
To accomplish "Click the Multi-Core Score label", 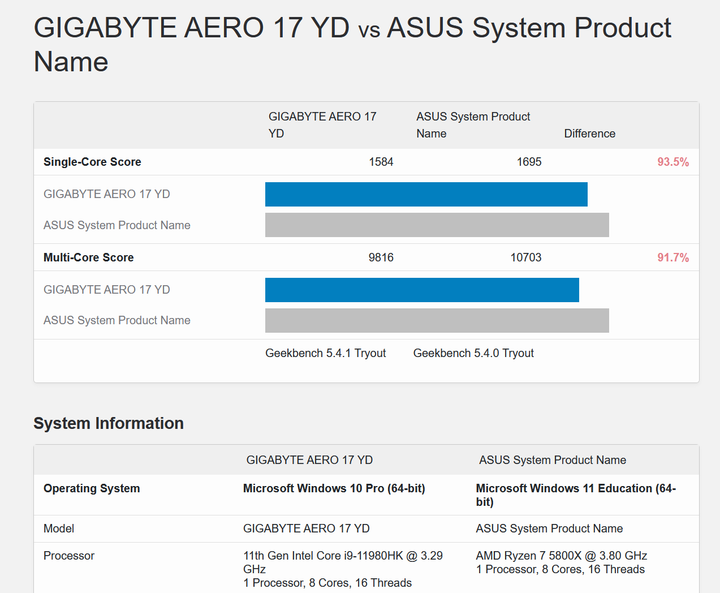I will click(x=89, y=258).
